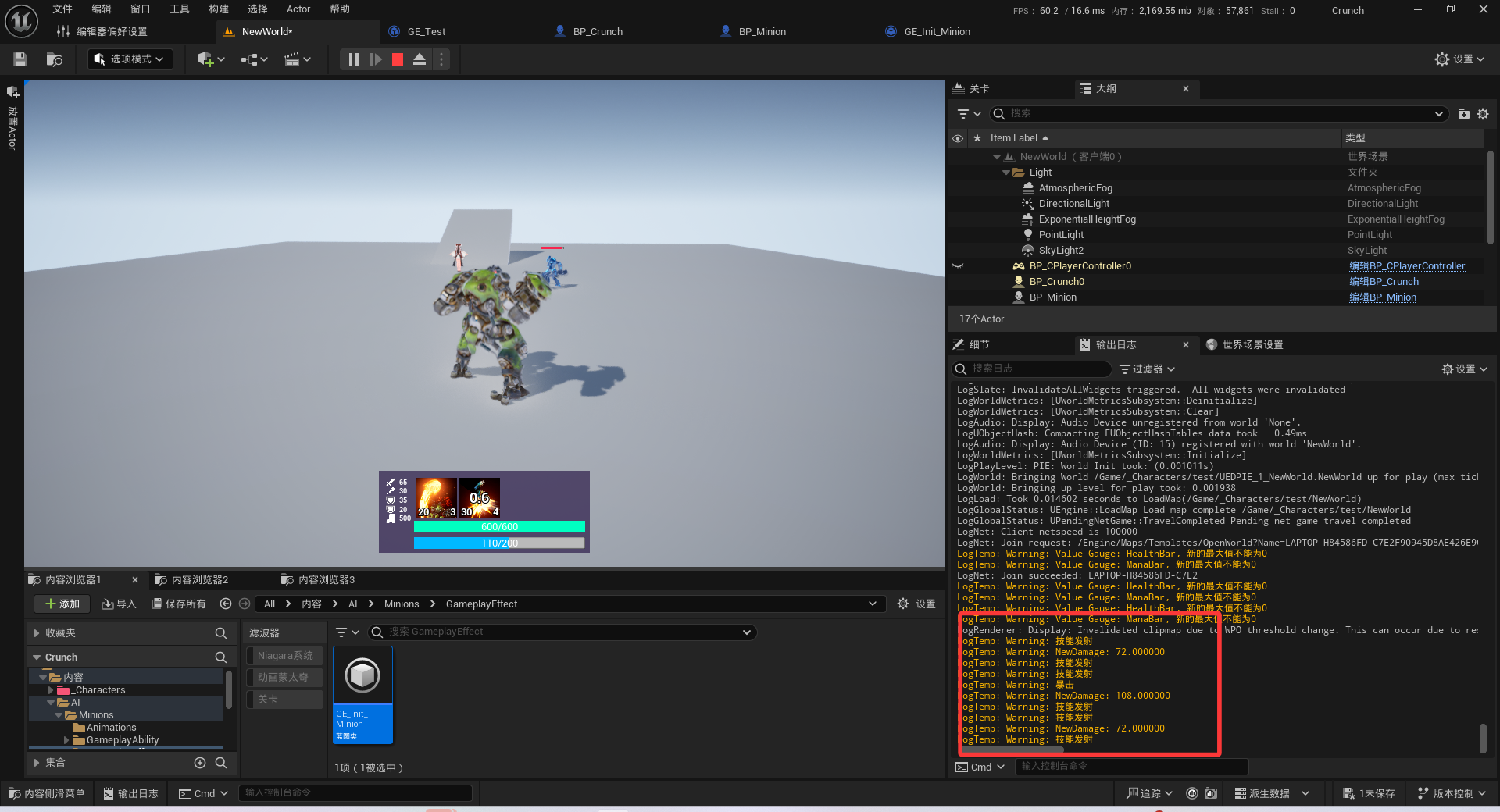The image size is (1500, 812).
Task: Collapse the Light folder in outliner
Action: pyautogui.click(x=1006, y=173)
